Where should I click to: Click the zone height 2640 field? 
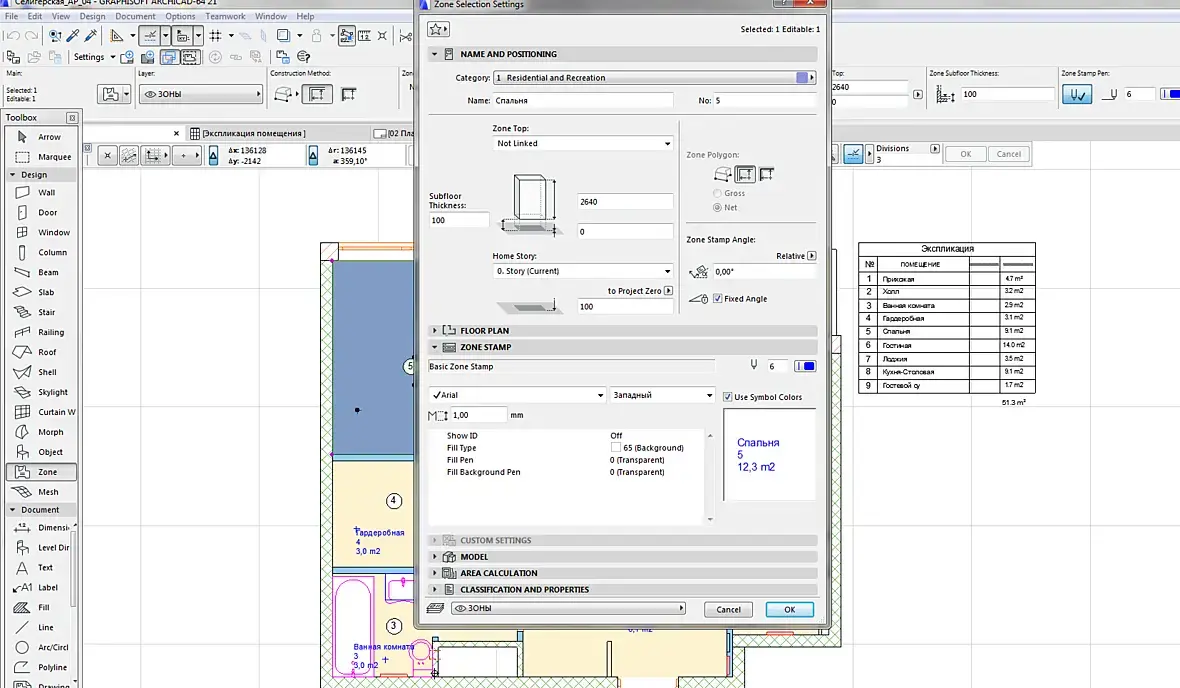coord(625,202)
